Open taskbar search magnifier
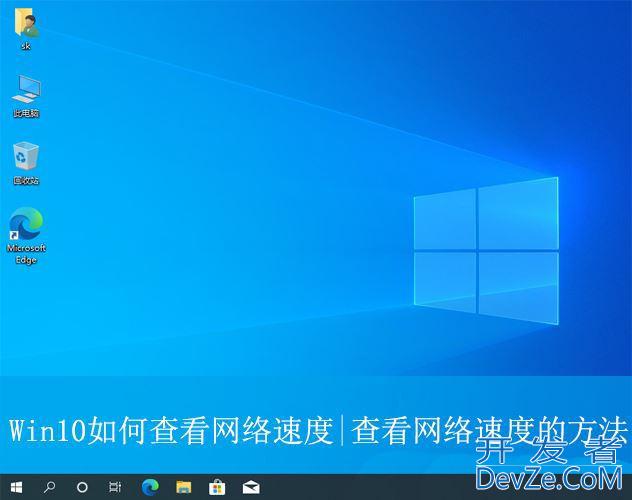 point(50,487)
